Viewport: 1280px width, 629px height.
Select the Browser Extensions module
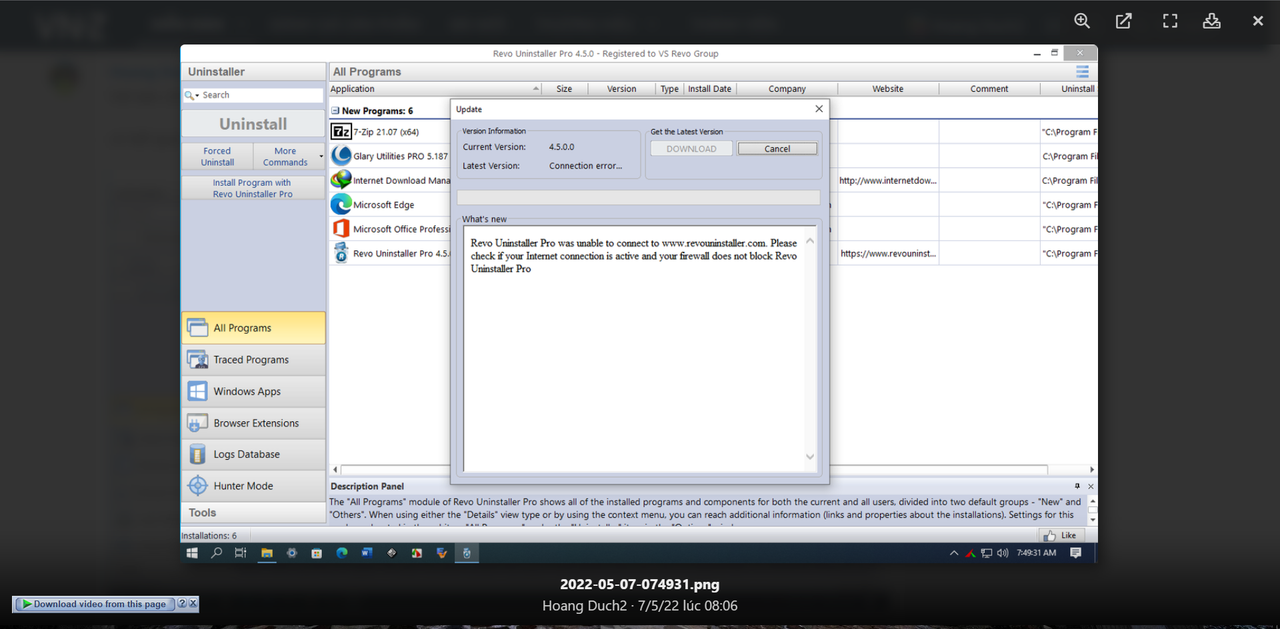pyautogui.click(x=254, y=423)
